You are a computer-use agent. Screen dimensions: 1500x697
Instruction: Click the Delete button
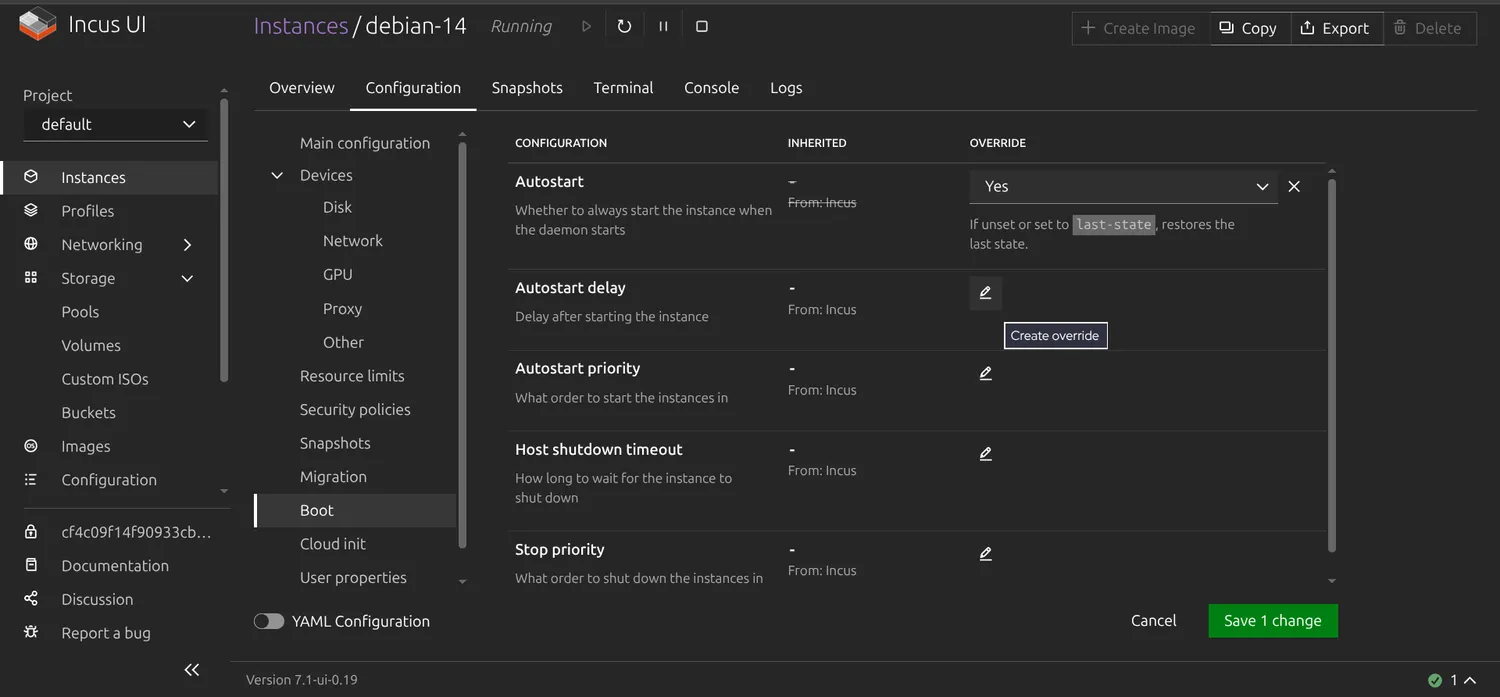coord(1429,28)
